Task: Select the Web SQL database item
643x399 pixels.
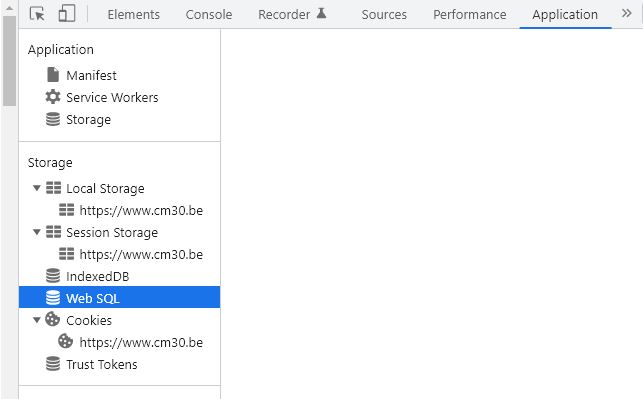Action: point(119,298)
